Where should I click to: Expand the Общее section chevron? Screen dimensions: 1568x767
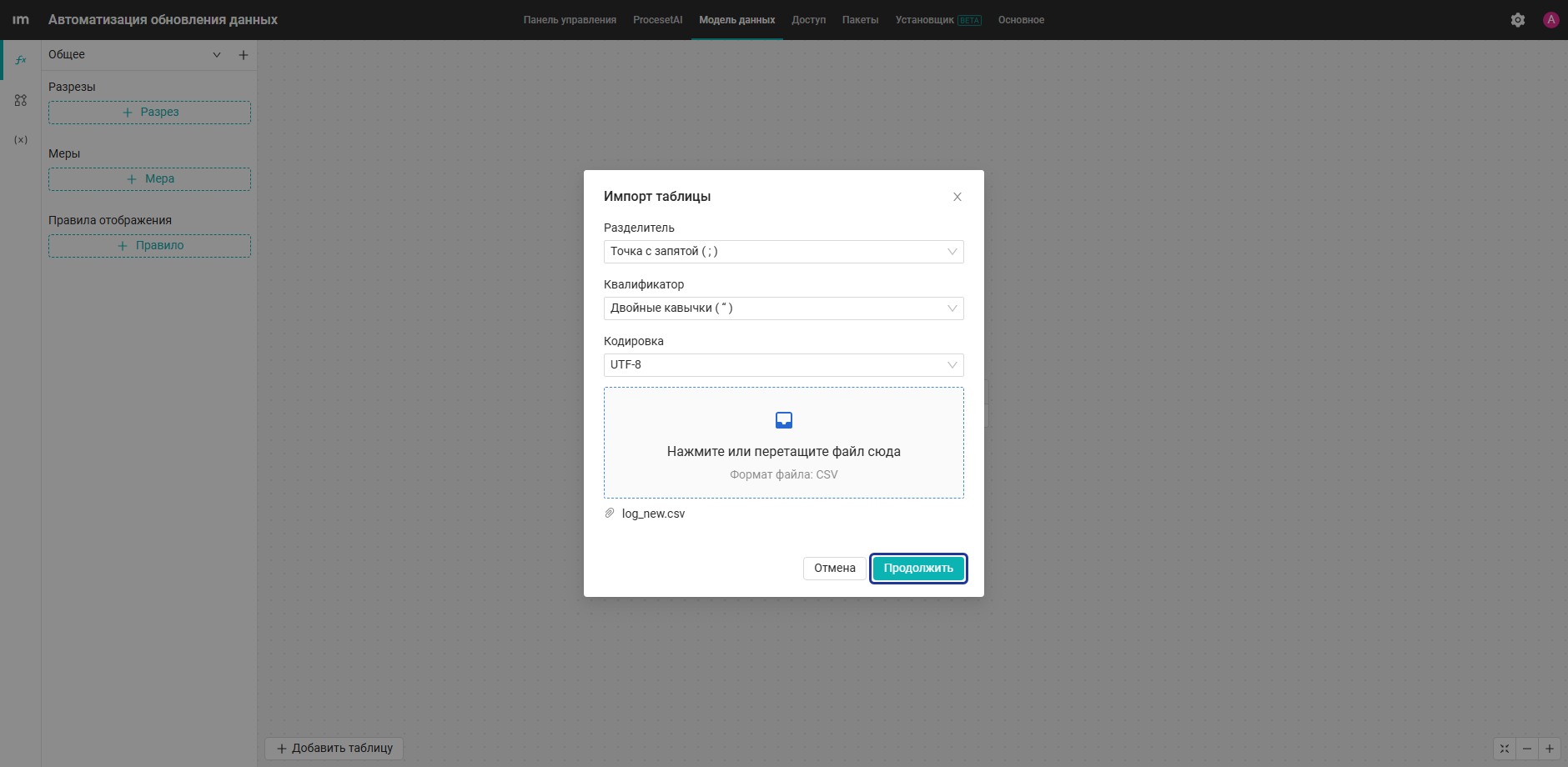click(x=217, y=55)
